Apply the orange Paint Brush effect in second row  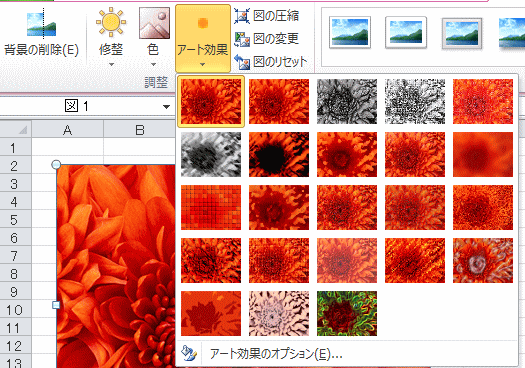[347, 154]
